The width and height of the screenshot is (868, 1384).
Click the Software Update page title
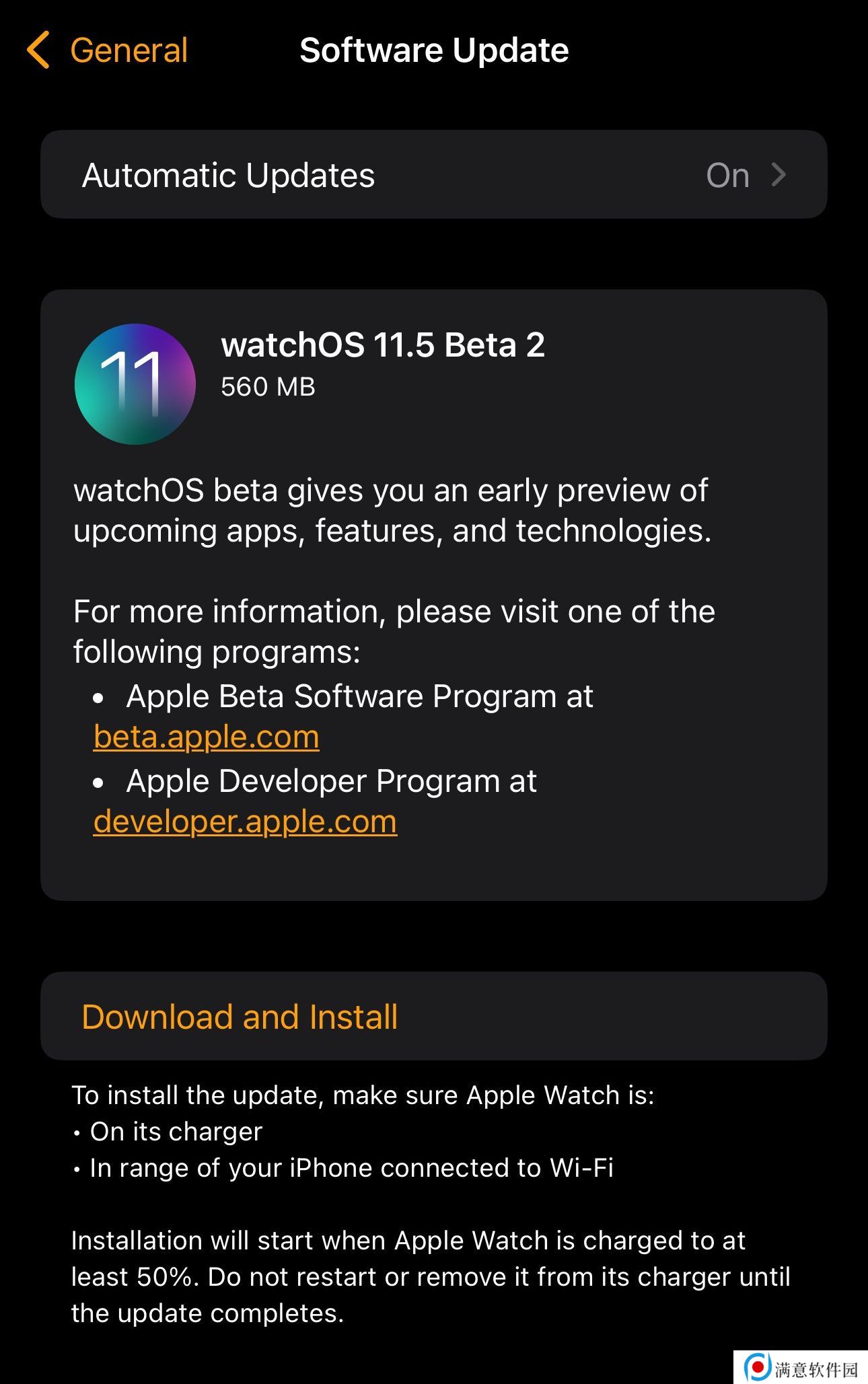[x=434, y=50]
